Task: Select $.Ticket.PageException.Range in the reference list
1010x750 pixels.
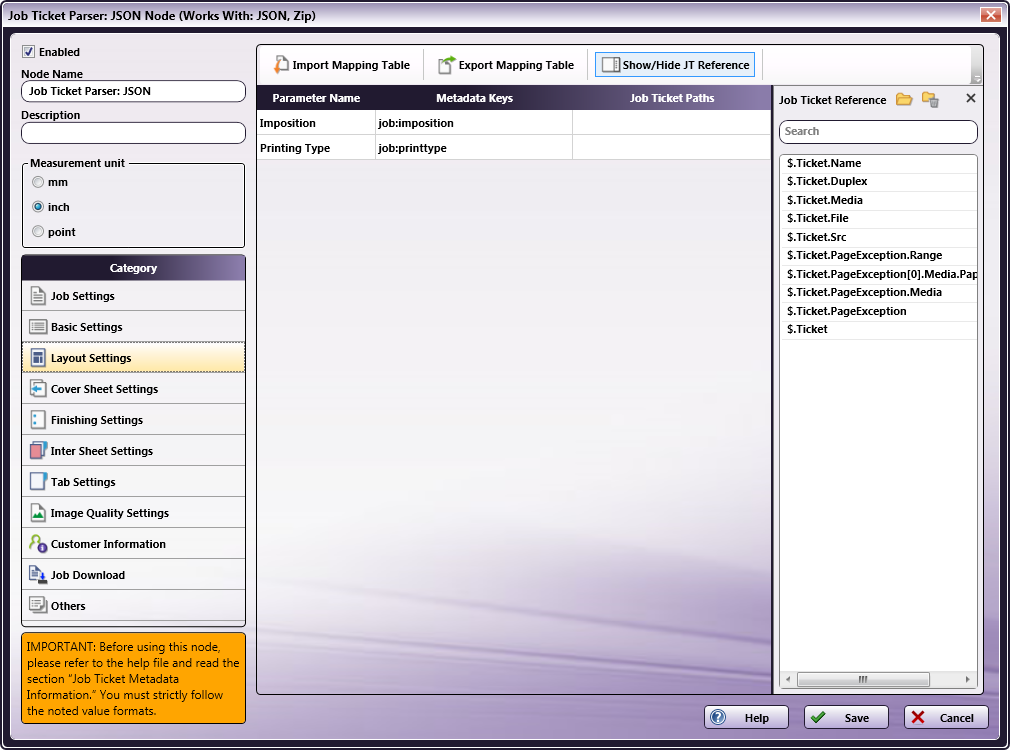Action: click(878, 255)
